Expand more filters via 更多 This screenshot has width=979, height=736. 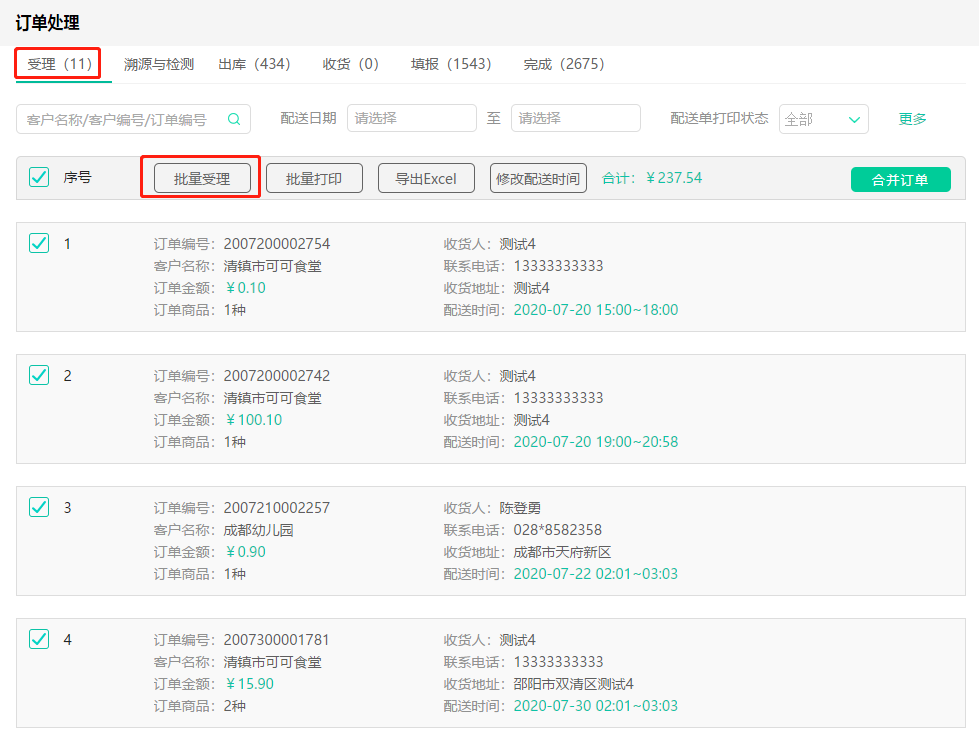tap(912, 119)
